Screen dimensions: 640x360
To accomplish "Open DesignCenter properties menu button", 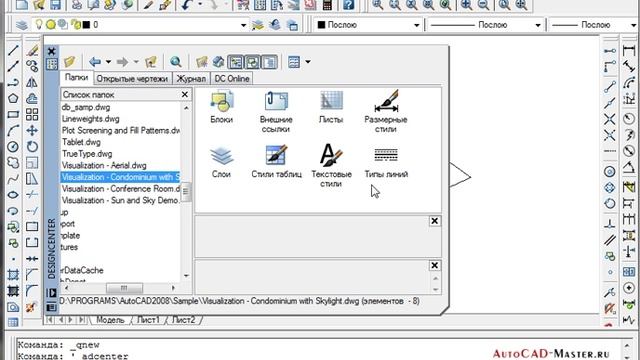I will point(51,307).
